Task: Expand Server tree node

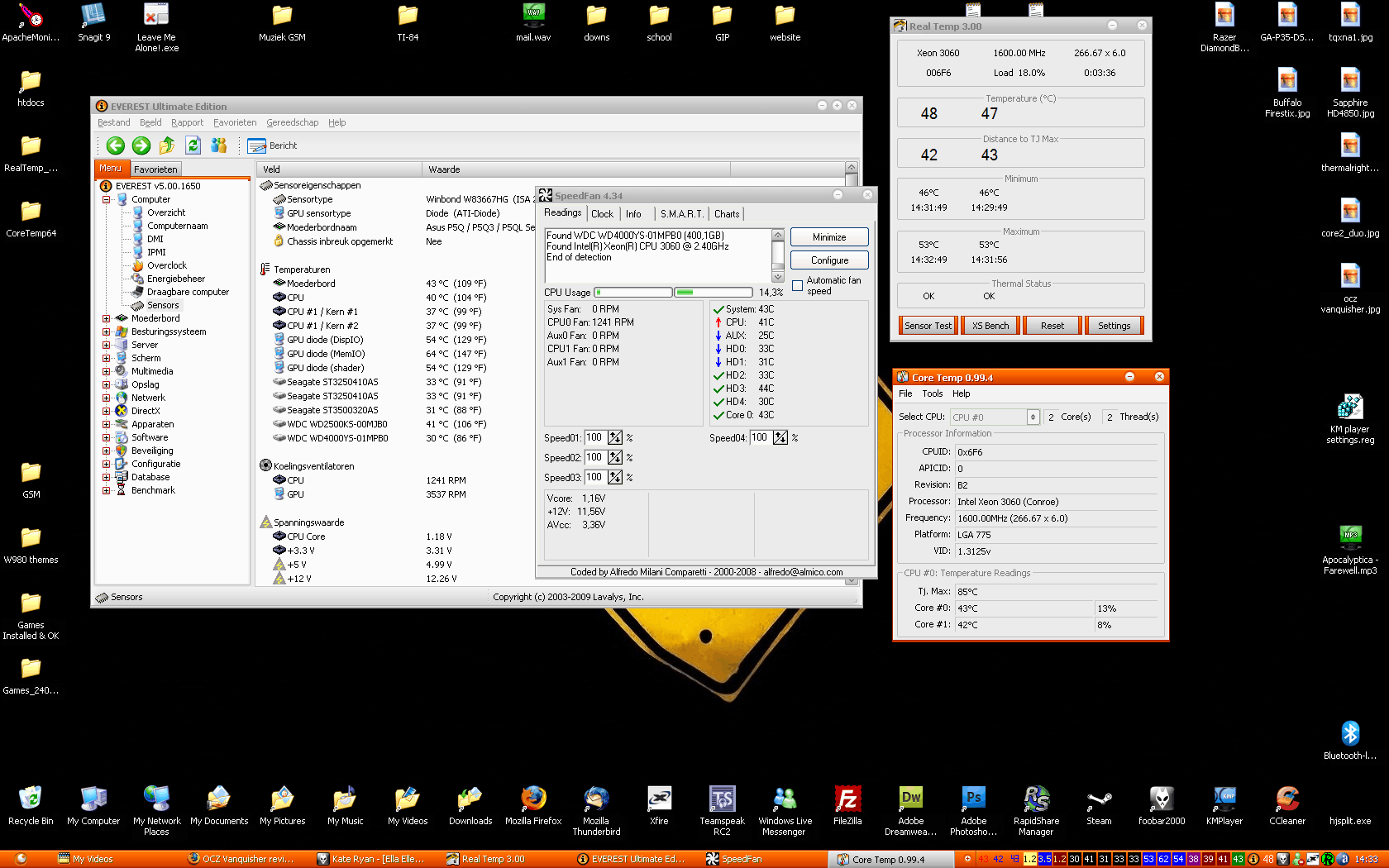Action: 106,345
